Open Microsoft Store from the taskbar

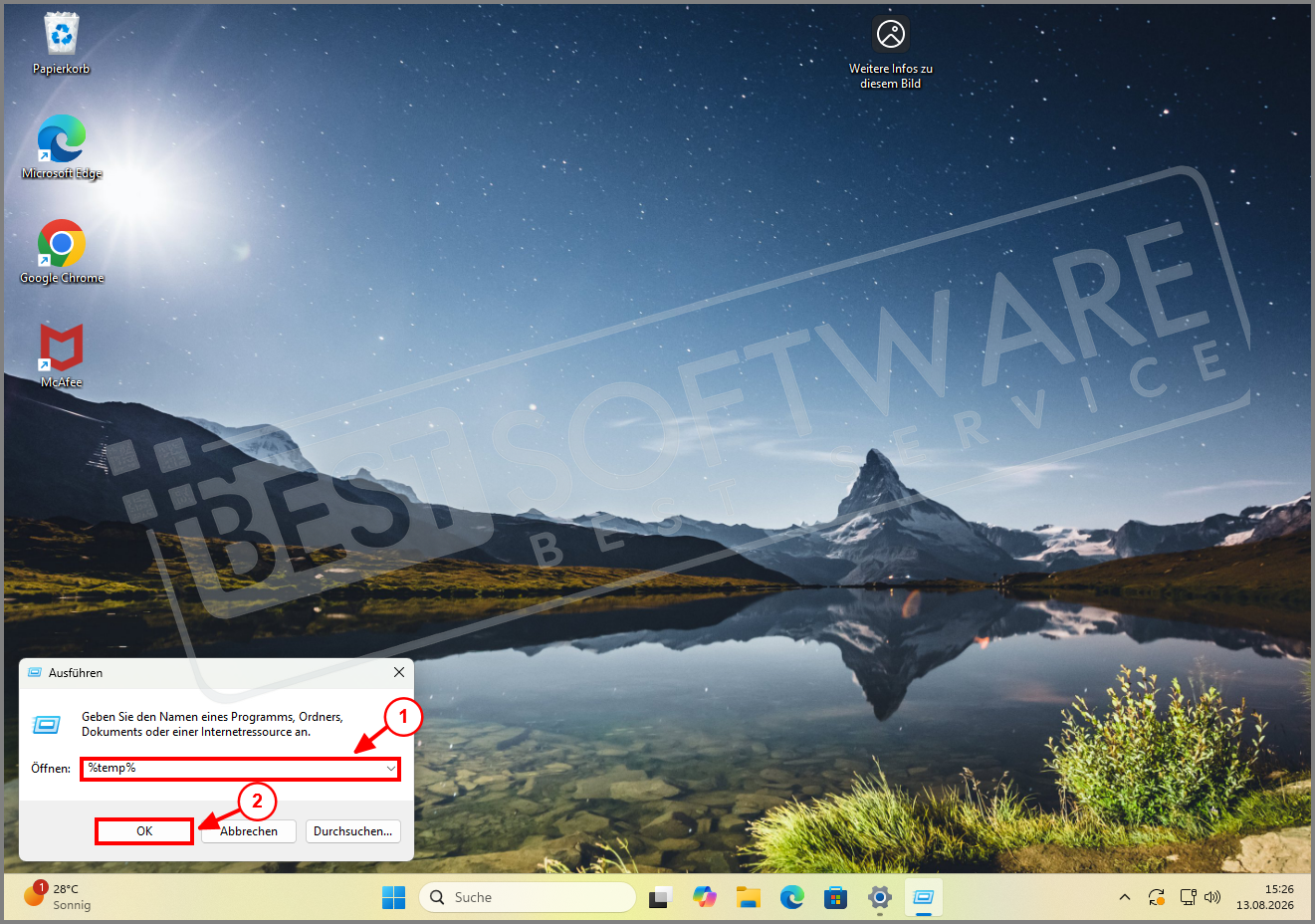[836, 898]
